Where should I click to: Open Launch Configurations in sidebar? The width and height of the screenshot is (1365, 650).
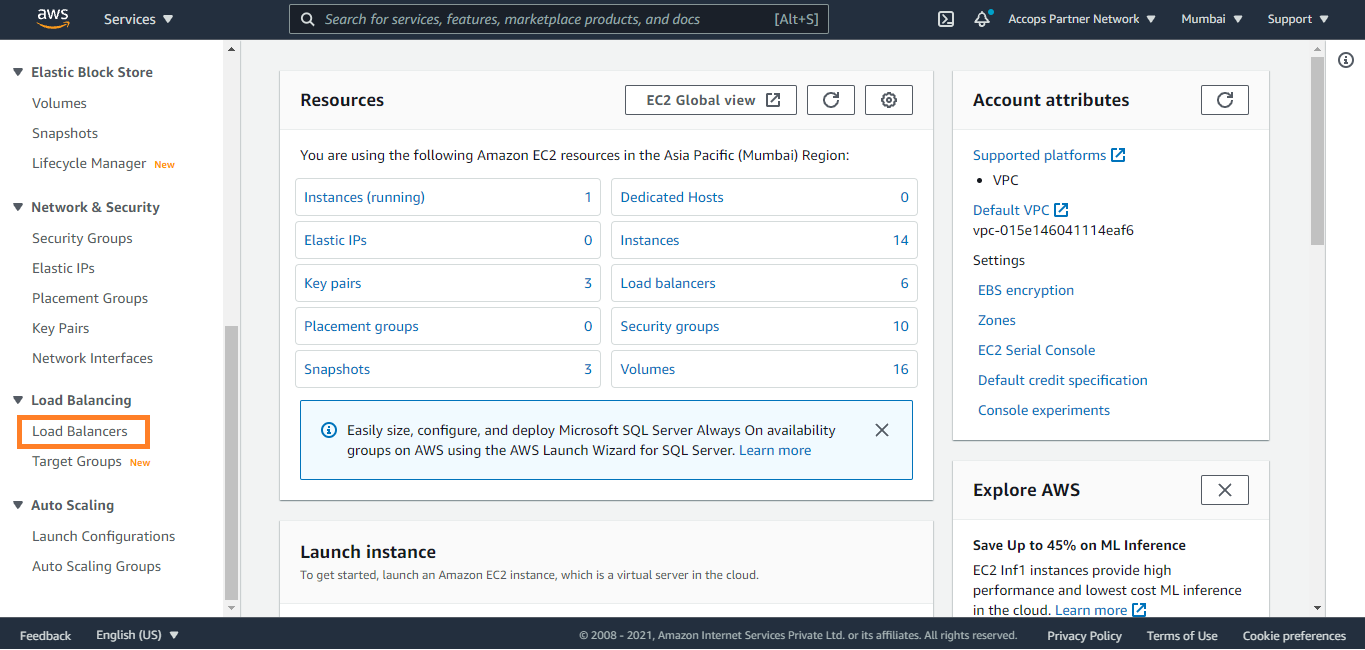click(103, 536)
